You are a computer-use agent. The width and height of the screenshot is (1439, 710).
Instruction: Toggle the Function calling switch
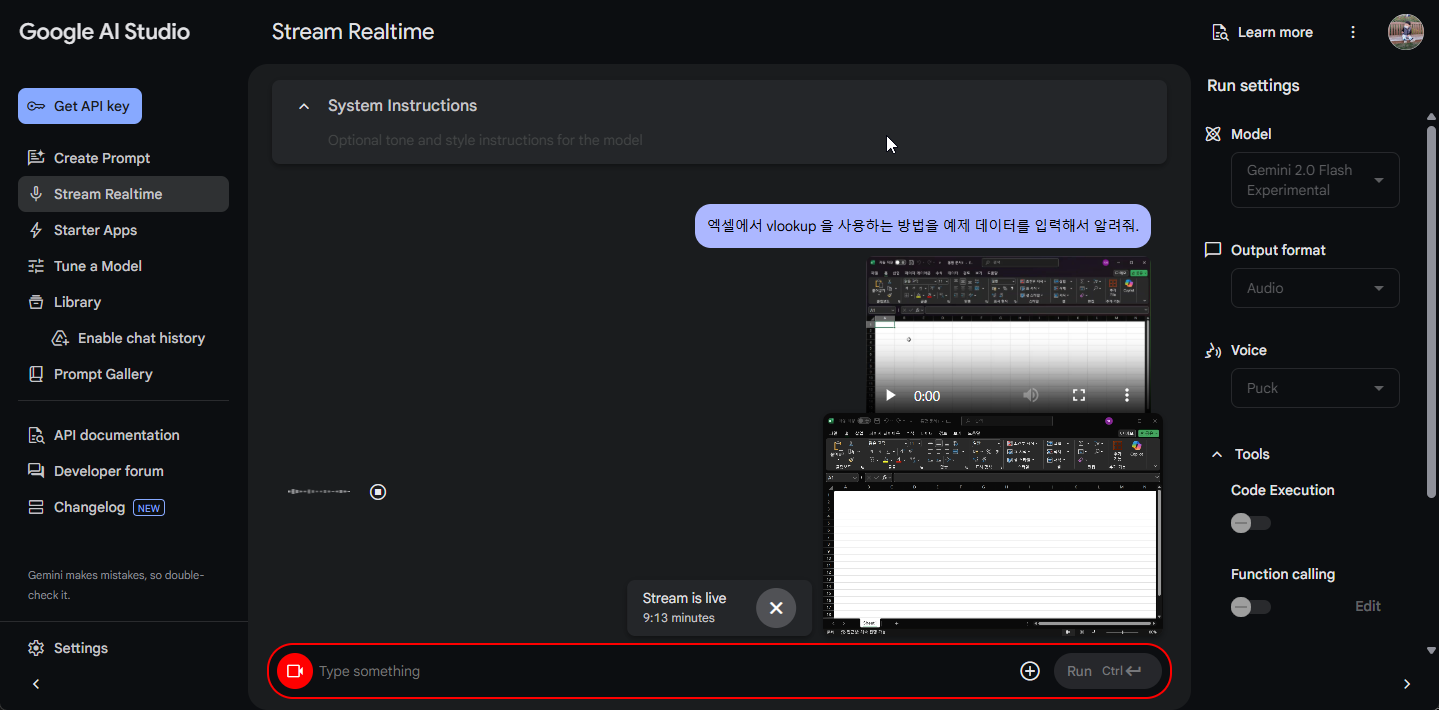pos(1250,607)
